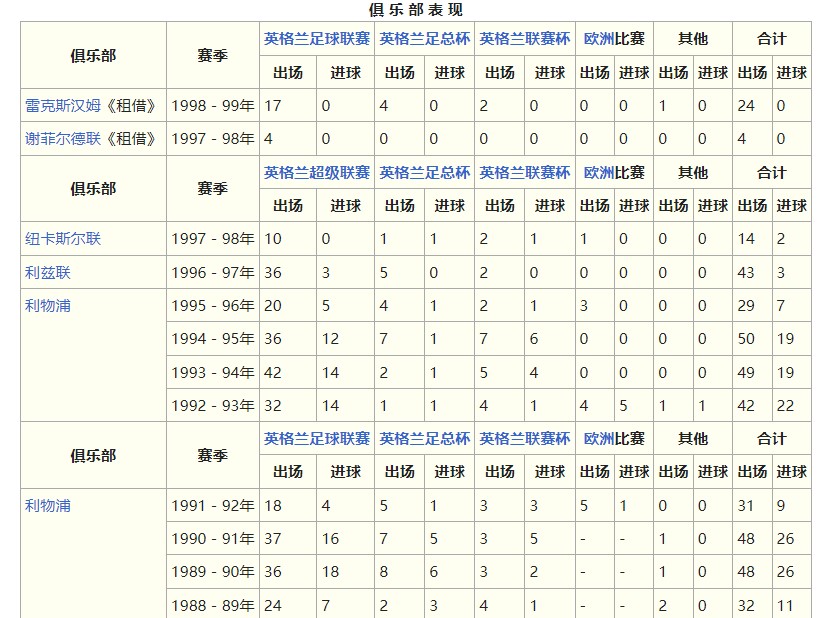Image resolution: width=835 pixels, height=618 pixels.
Task: Click 欧洲 link in the 英格兰超级联赛 header row
Action: (x=599, y=172)
